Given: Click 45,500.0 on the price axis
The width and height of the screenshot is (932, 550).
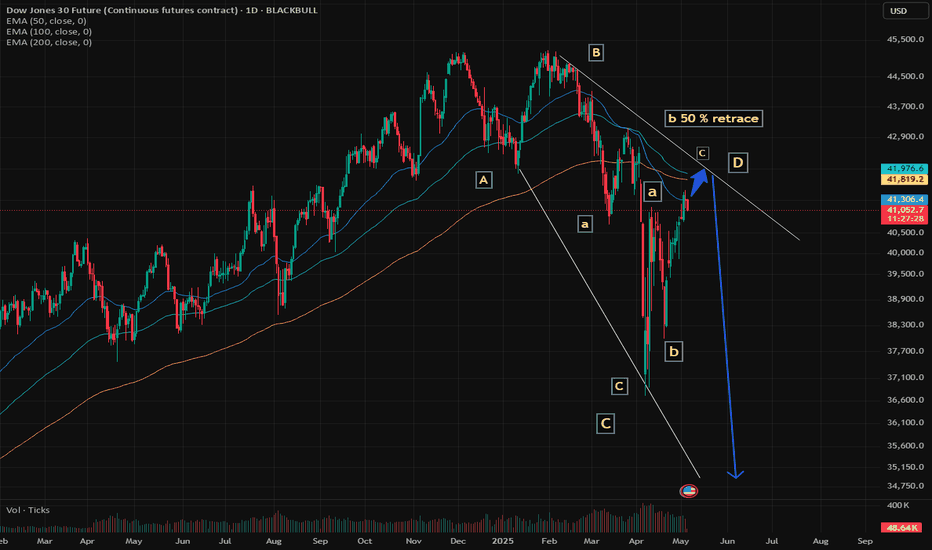Looking at the screenshot, I should tap(905, 39).
